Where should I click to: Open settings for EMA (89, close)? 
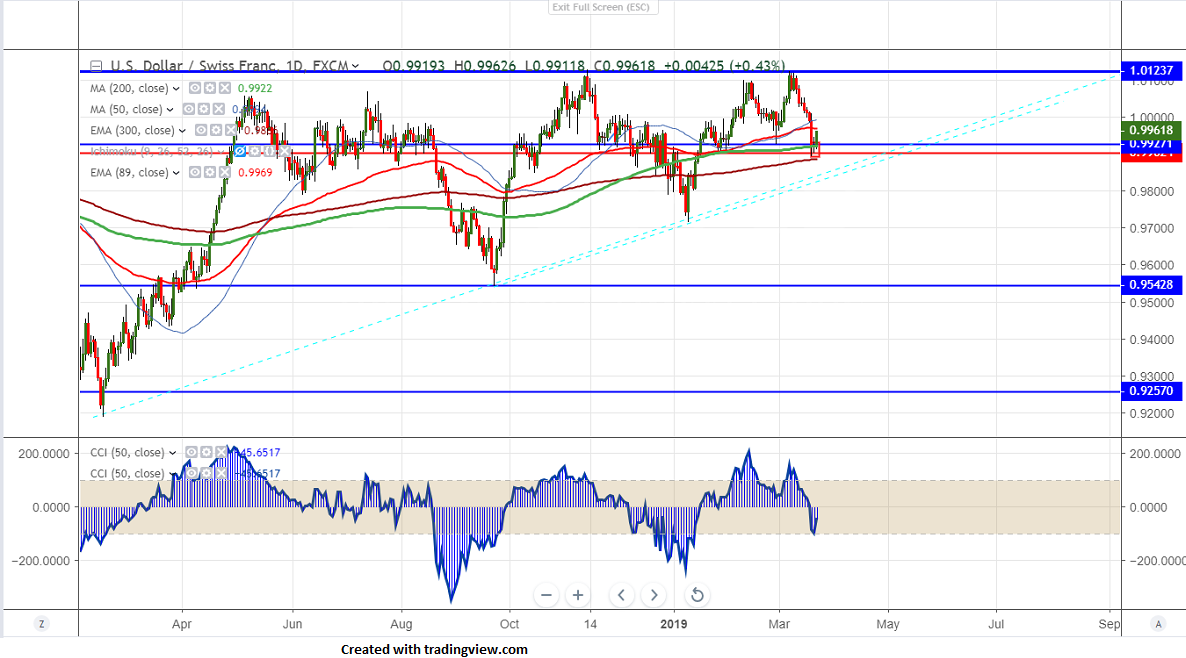pyautogui.click(x=210, y=172)
